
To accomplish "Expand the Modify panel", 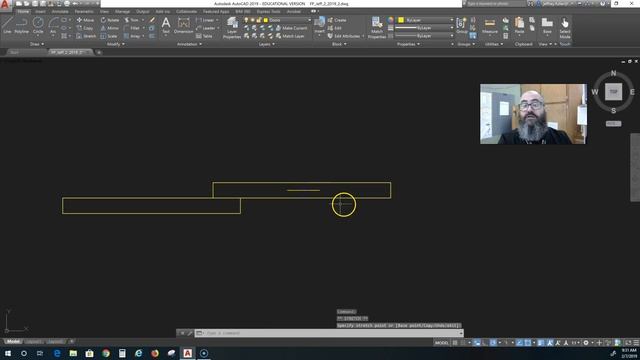I will [x=116, y=44].
